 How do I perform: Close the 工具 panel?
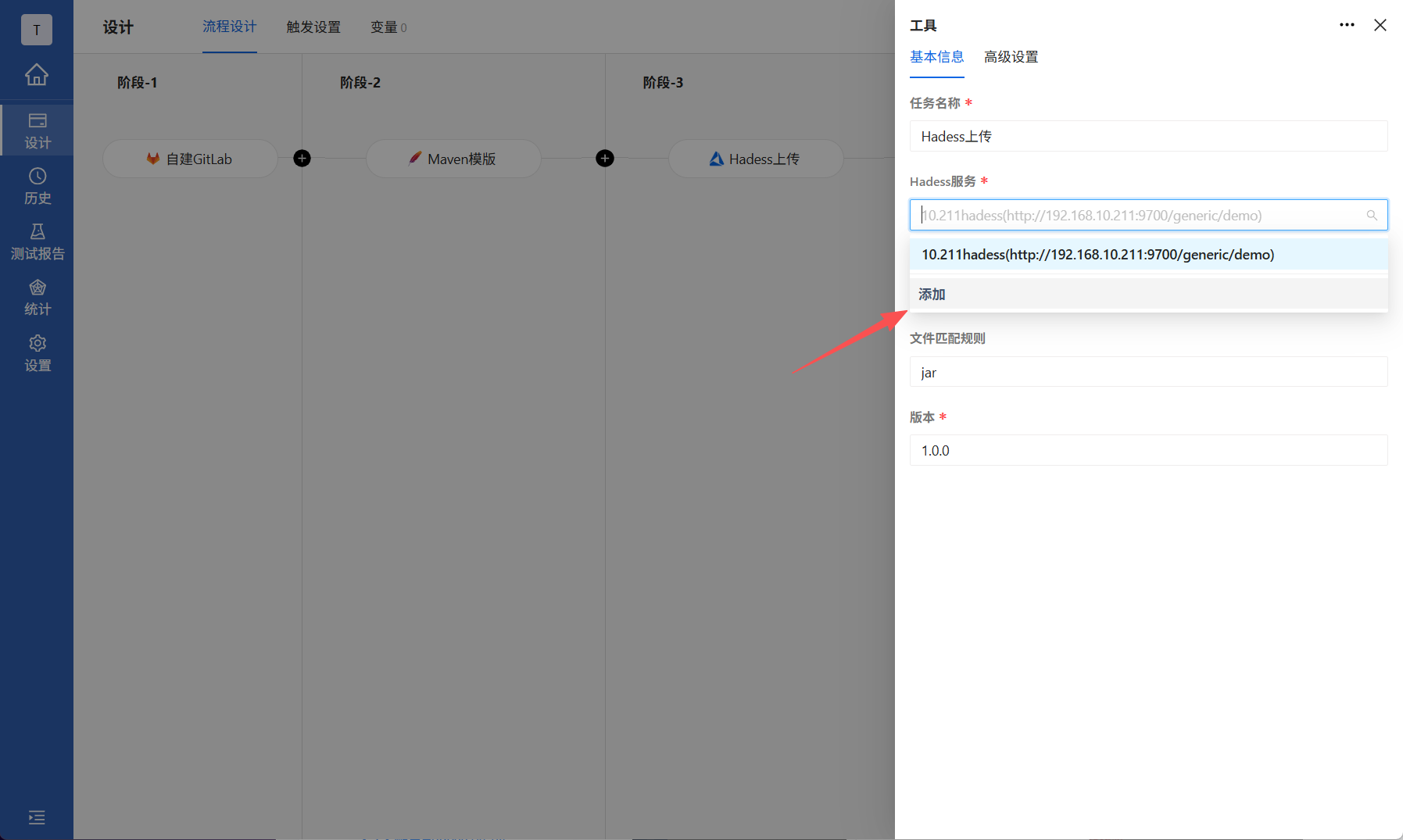tap(1380, 25)
